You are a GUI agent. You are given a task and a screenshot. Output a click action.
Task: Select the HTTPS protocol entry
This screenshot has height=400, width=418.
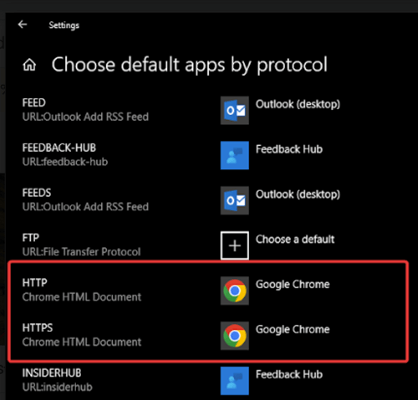click(82, 335)
